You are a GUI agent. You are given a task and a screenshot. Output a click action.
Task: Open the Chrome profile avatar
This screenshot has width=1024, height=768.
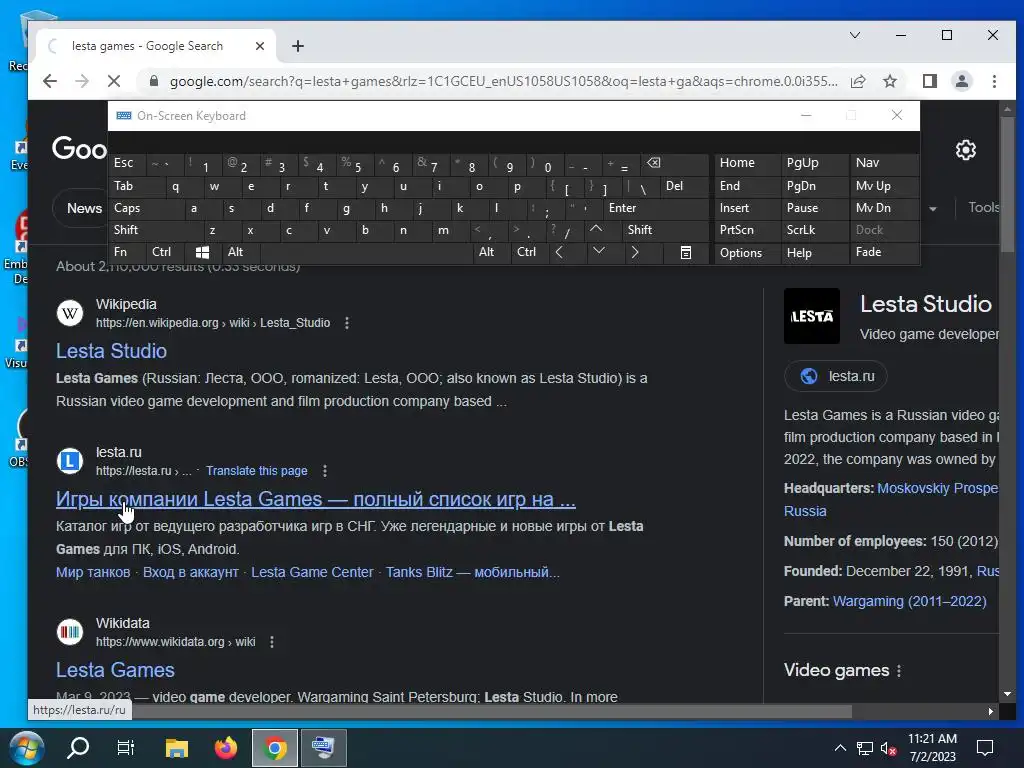[x=962, y=81]
